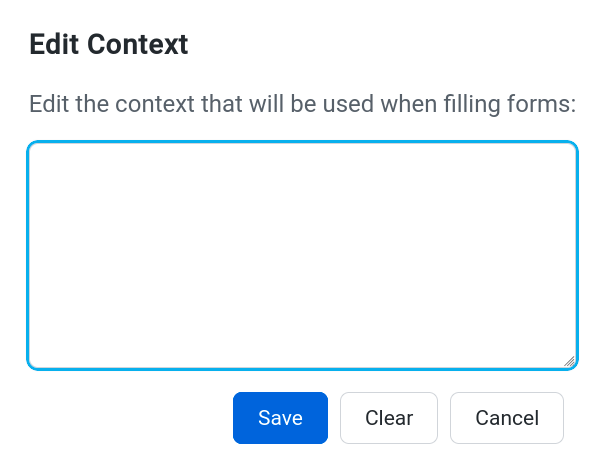The height and width of the screenshot is (472, 604).
Task: Wipe the text with the Clear button
Action: tap(389, 418)
